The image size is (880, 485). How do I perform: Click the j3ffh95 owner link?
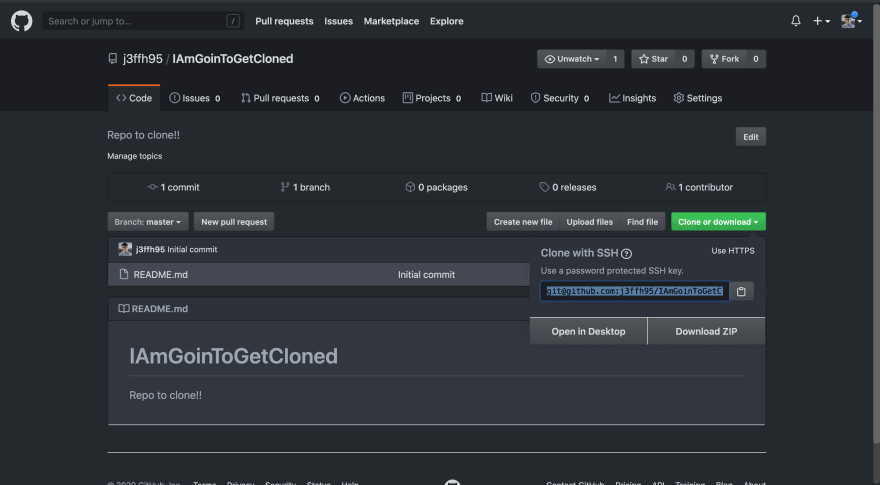[143, 59]
